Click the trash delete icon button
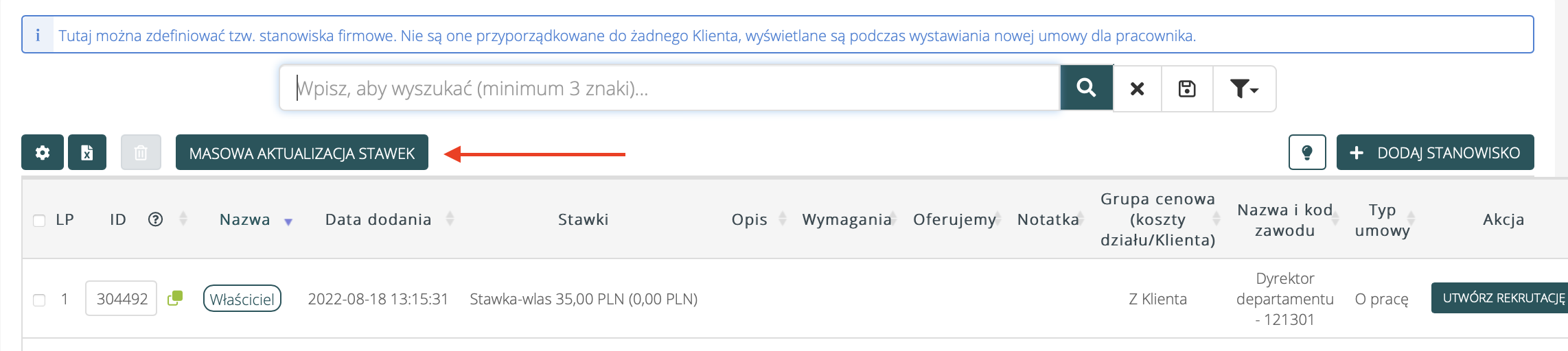Viewport: 1568px width, 351px height. [x=141, y=152]
